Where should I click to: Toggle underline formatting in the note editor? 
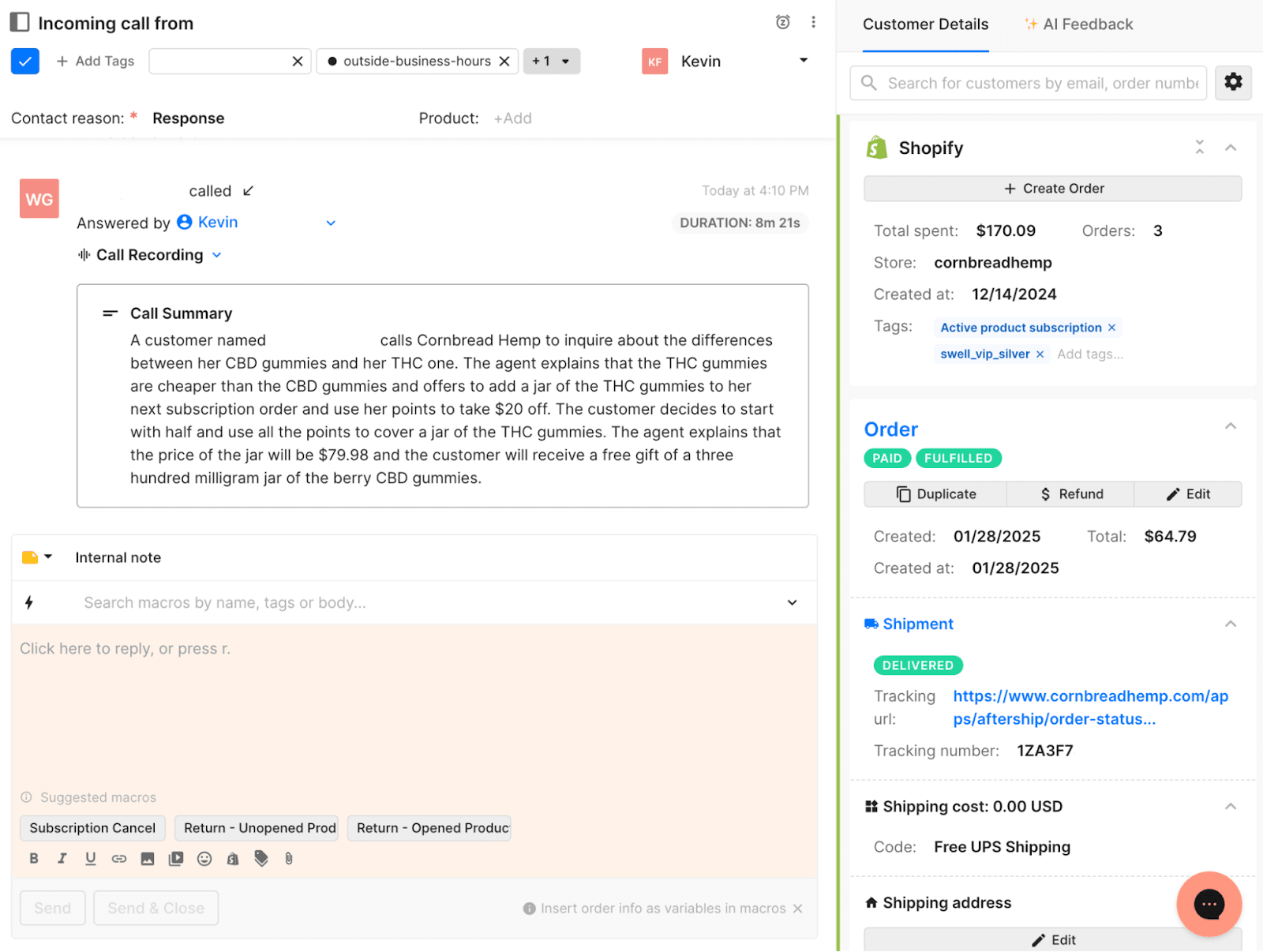point(91,859)
